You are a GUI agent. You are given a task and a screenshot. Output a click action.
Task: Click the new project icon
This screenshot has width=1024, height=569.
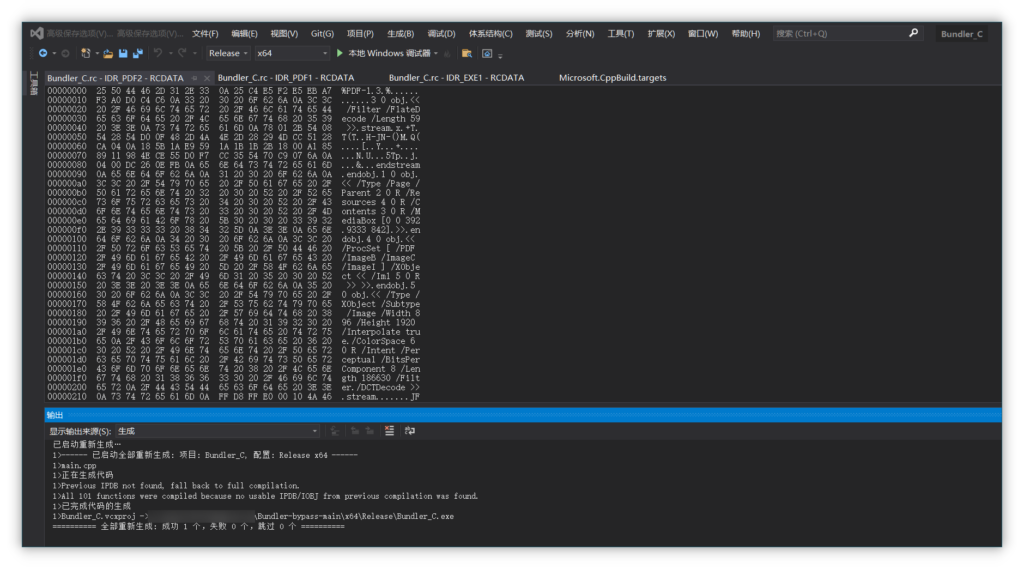[86, 53]
